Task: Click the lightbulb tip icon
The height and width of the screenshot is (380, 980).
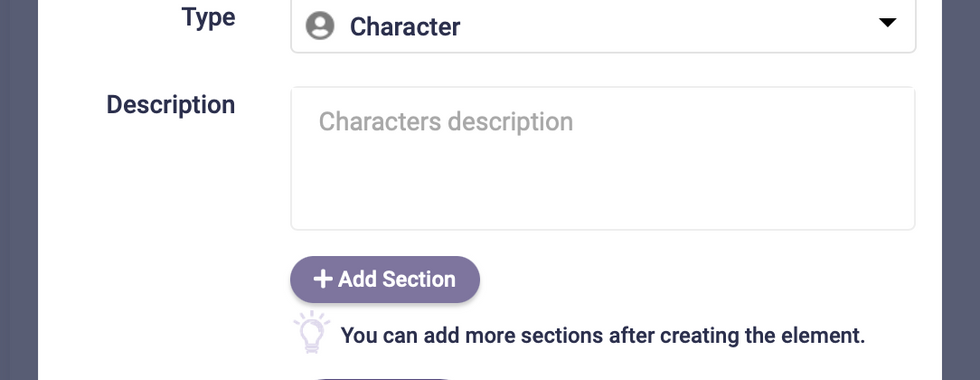Action: point(312,332)
